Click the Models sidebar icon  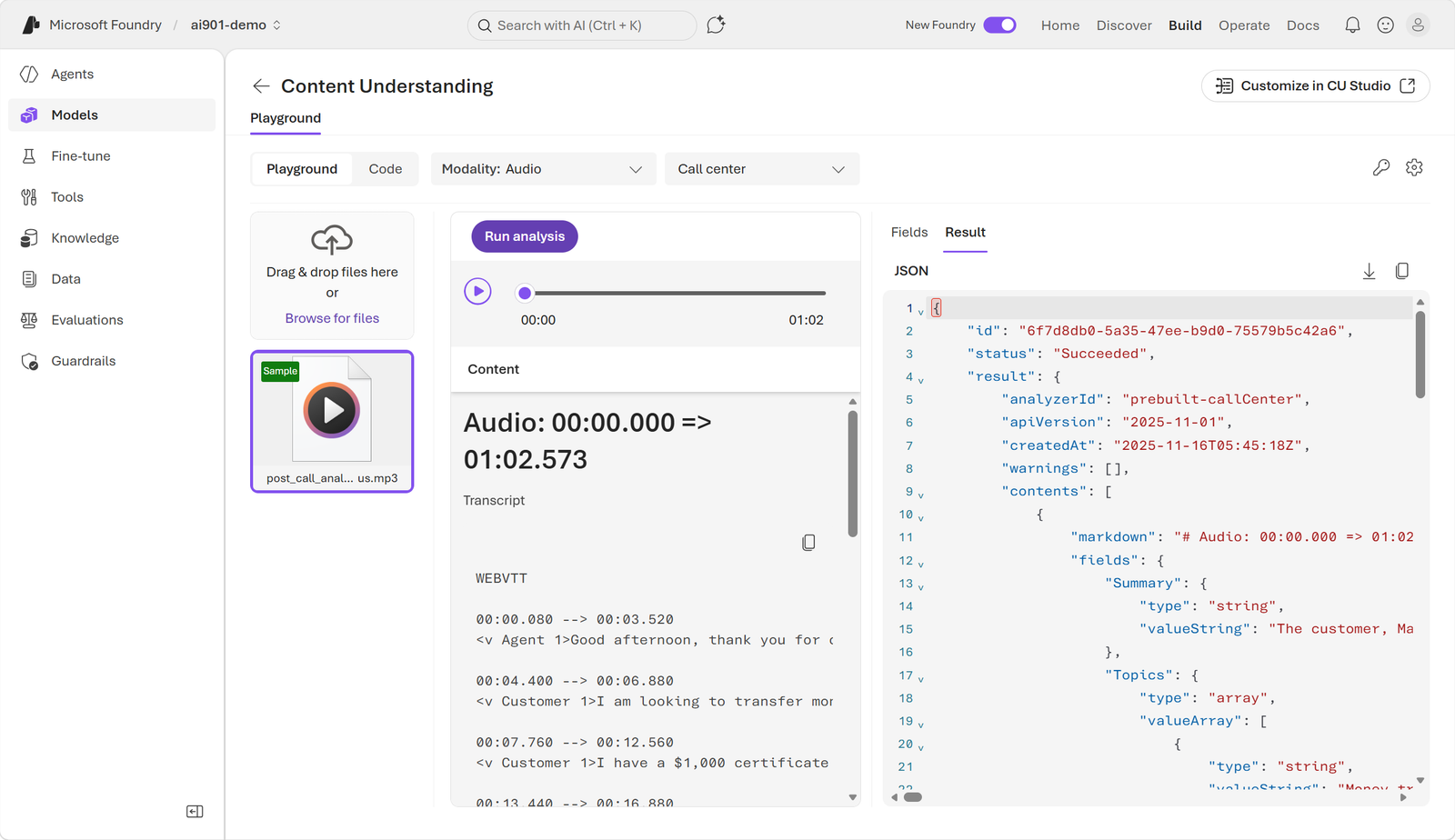pyautogui.click(x=29, y=115)
